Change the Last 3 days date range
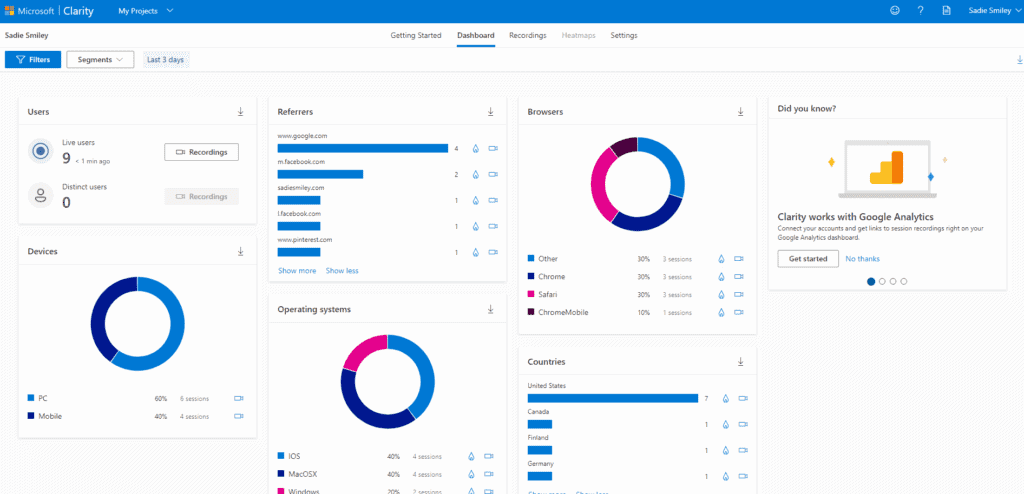The height and width of the screenshot is (494, 1024). click(x=165, y=59)
